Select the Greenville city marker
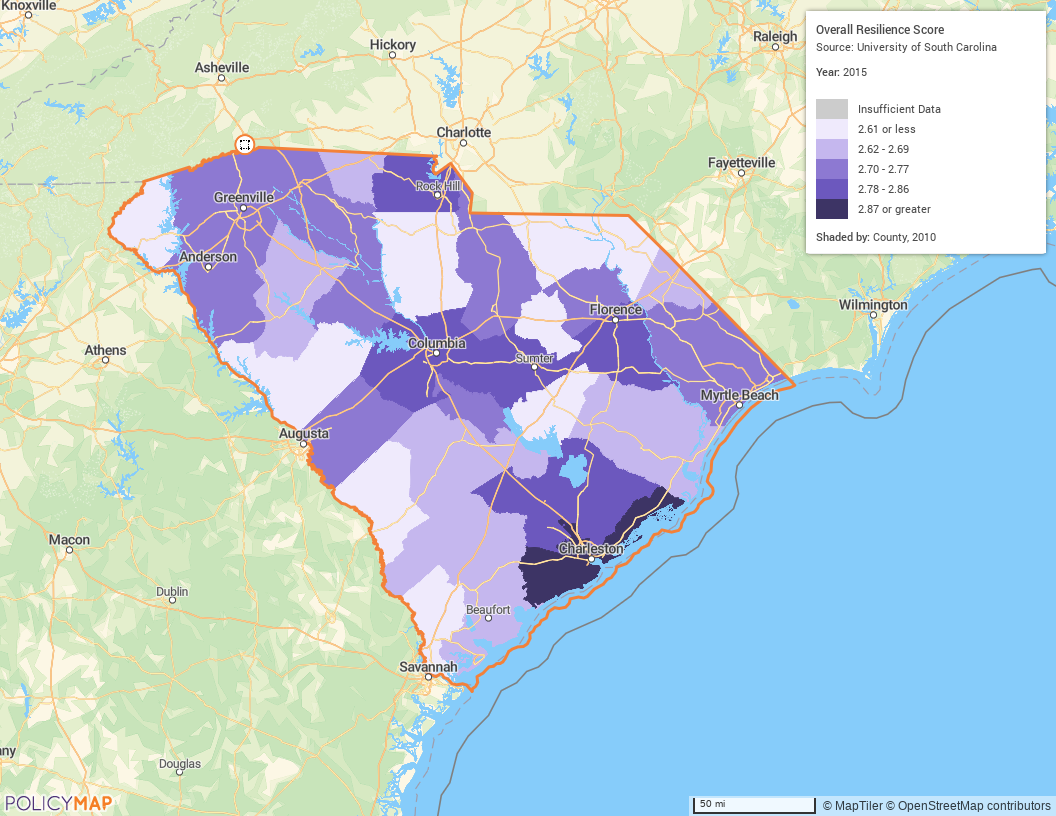 [x=243, y=208]
